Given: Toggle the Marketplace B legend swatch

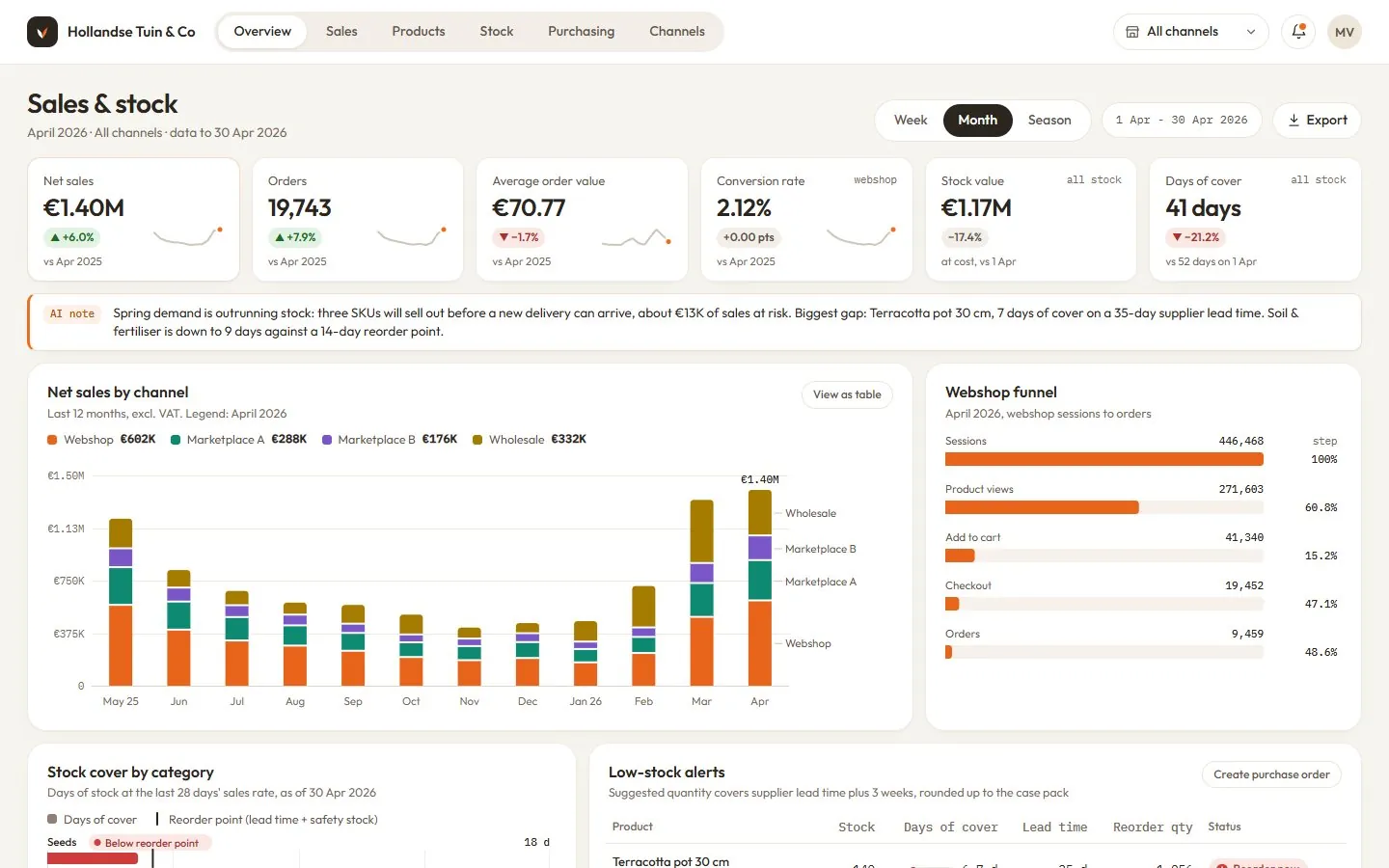Looking at the screenshot, I should click(327, 440).
